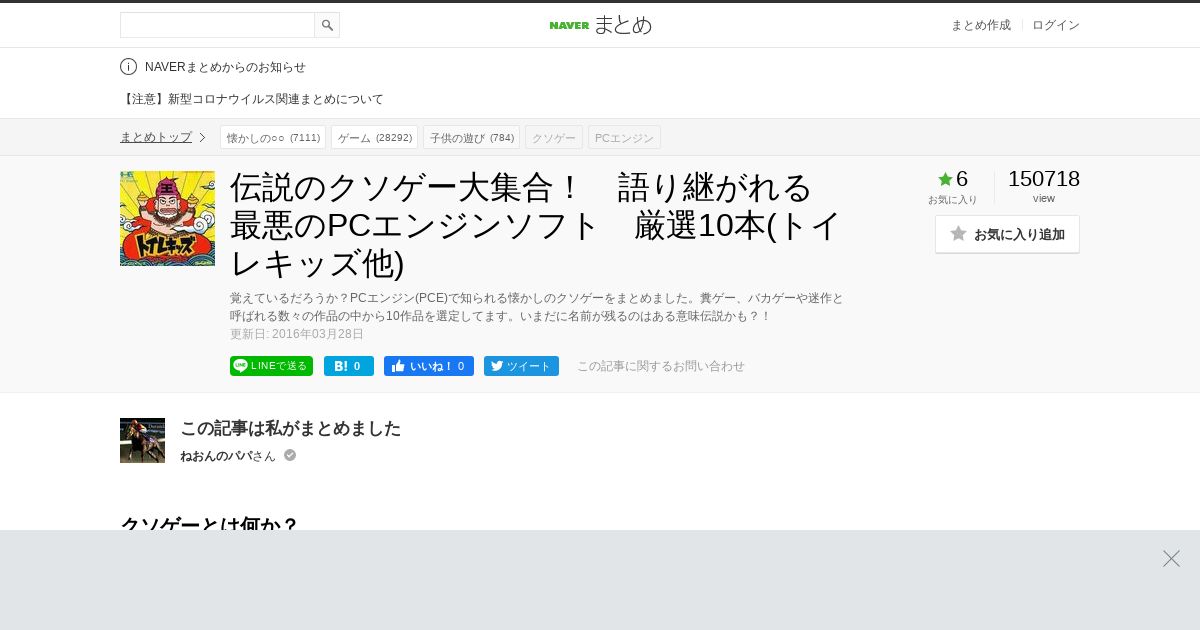Open the トイレキッズ article thumbnail
This screenshot has height=630, width=1200.
167,218
